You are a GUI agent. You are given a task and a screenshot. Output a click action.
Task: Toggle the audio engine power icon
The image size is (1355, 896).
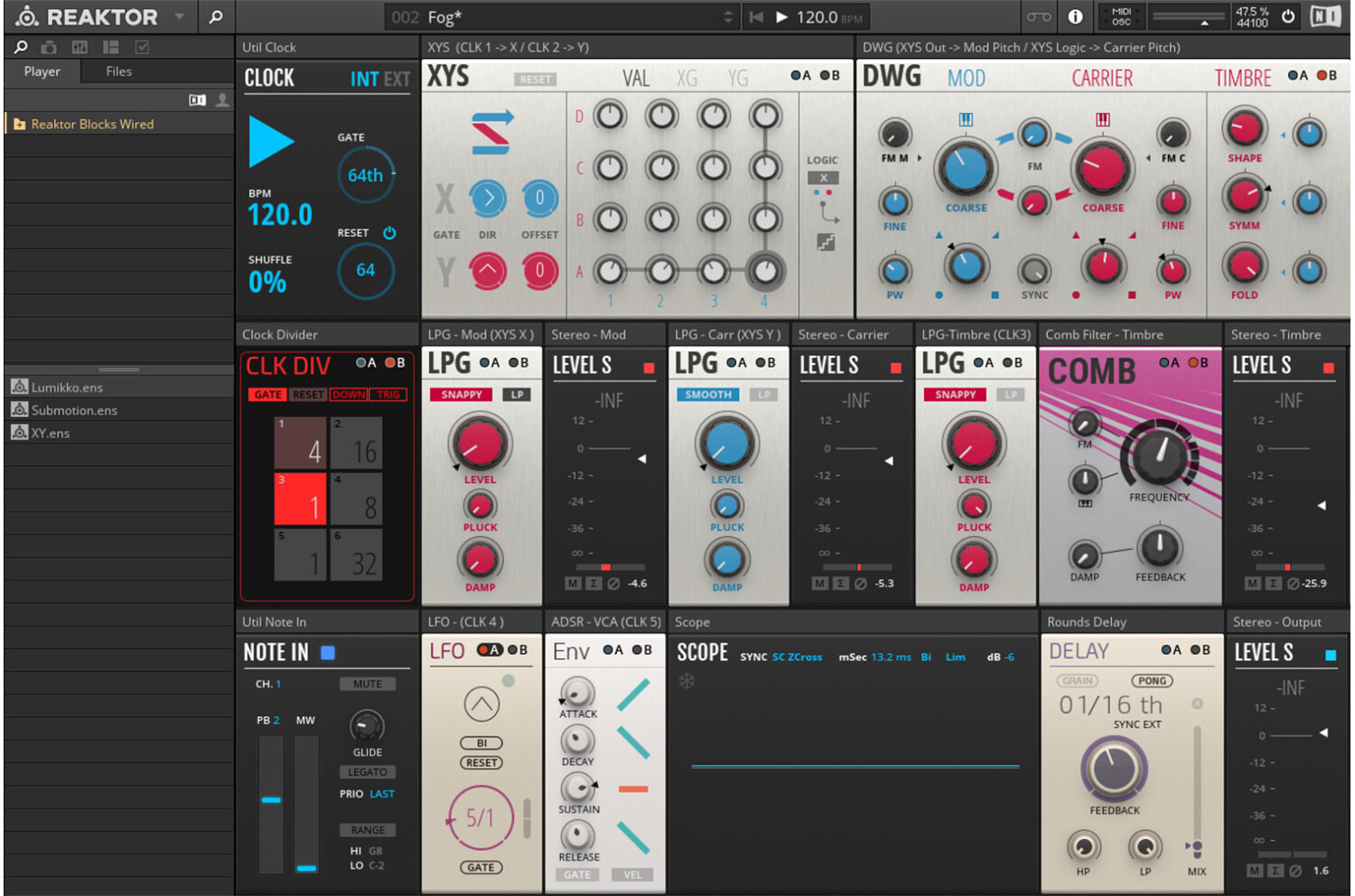1288,16
